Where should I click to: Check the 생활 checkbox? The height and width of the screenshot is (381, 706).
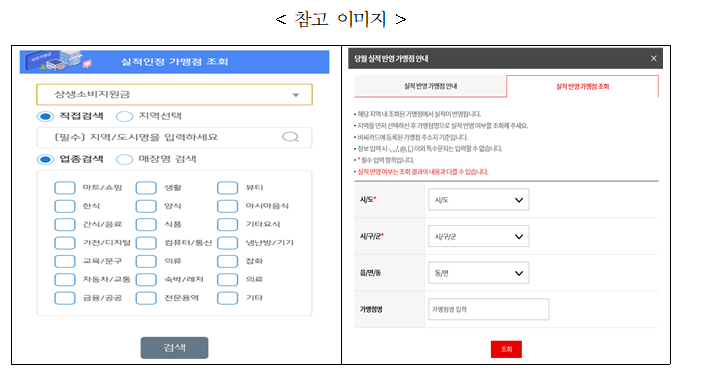point(146,188)
